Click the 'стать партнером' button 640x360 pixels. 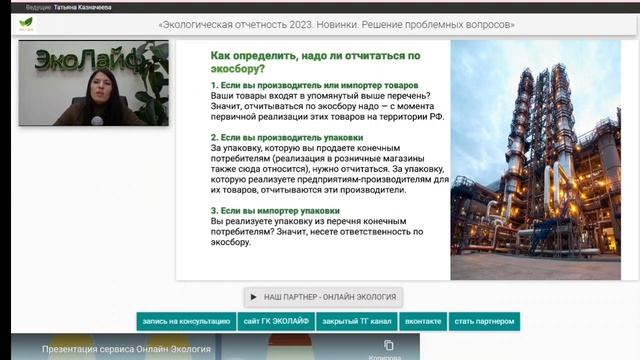click(x=484, y=322)
